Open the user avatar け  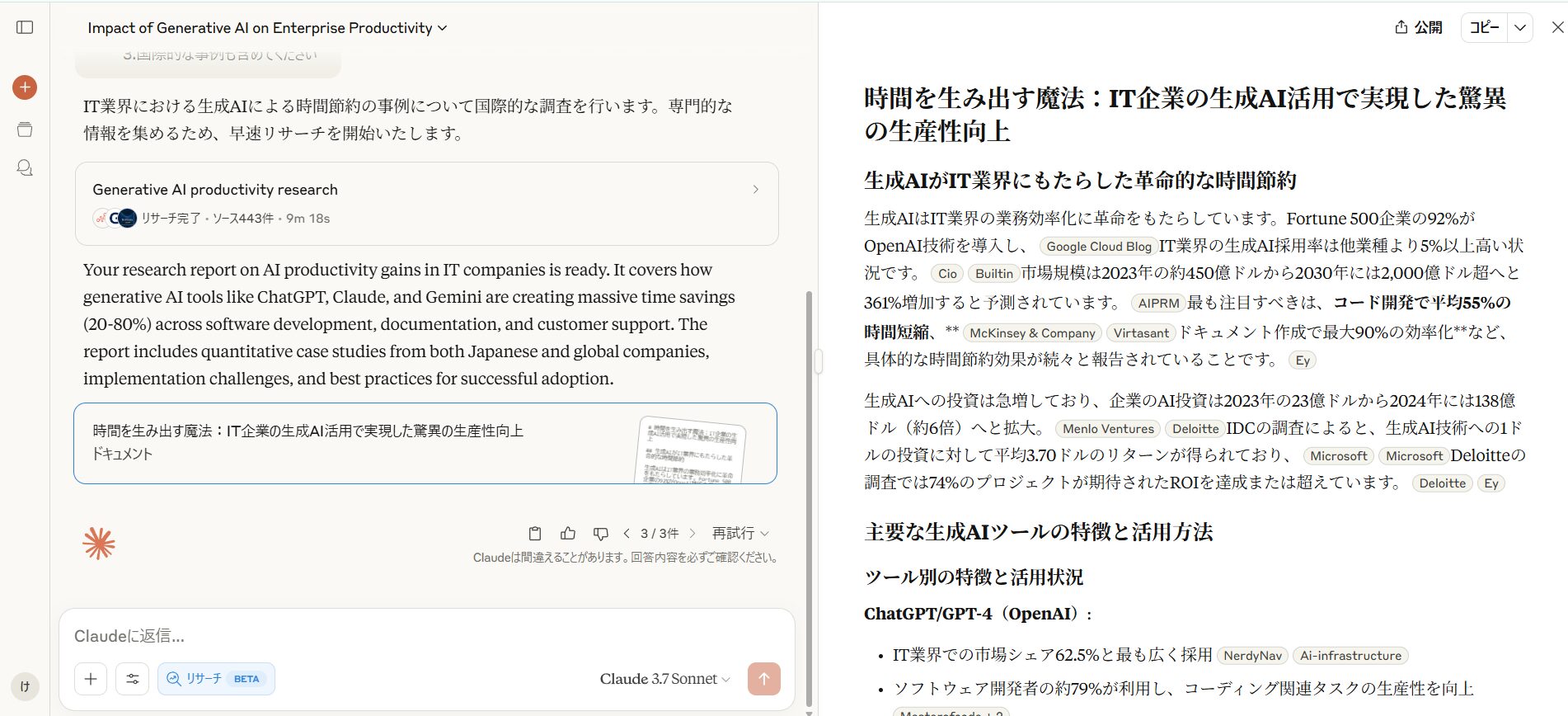tap(25, 686)
